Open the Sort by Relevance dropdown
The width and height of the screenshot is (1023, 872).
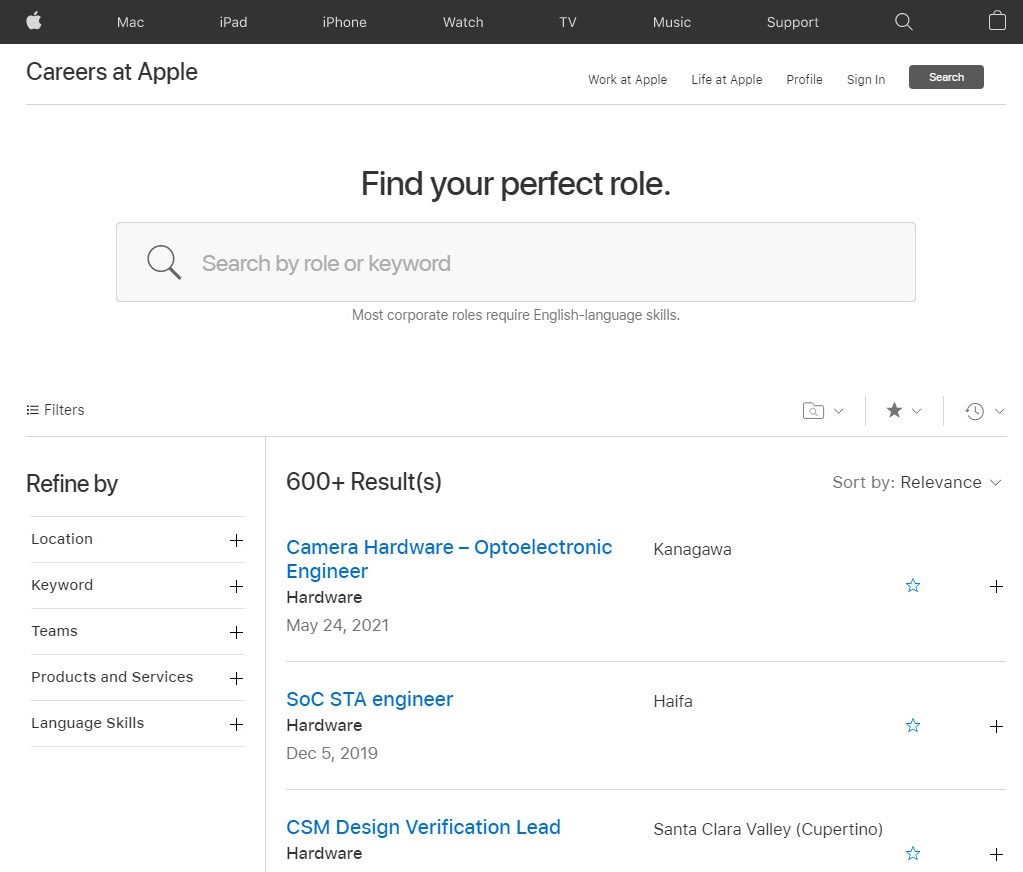[x=916, y=482]
